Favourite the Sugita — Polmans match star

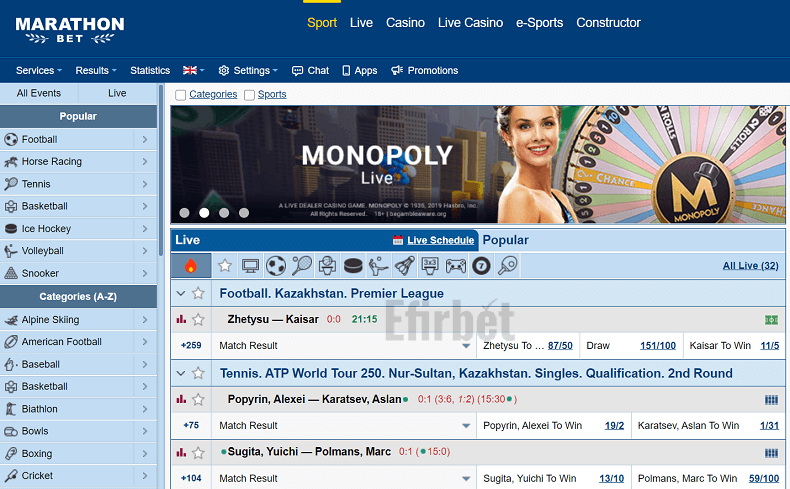199,453
